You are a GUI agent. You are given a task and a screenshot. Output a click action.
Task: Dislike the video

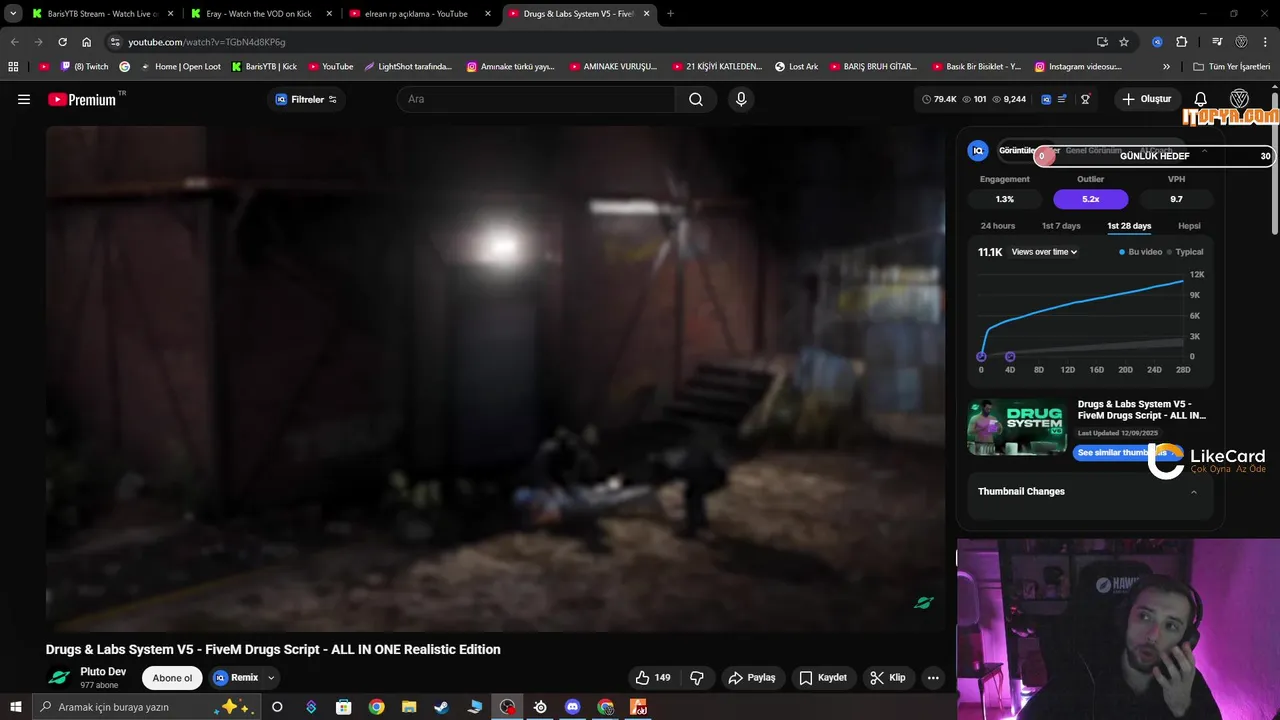(697, 677)
